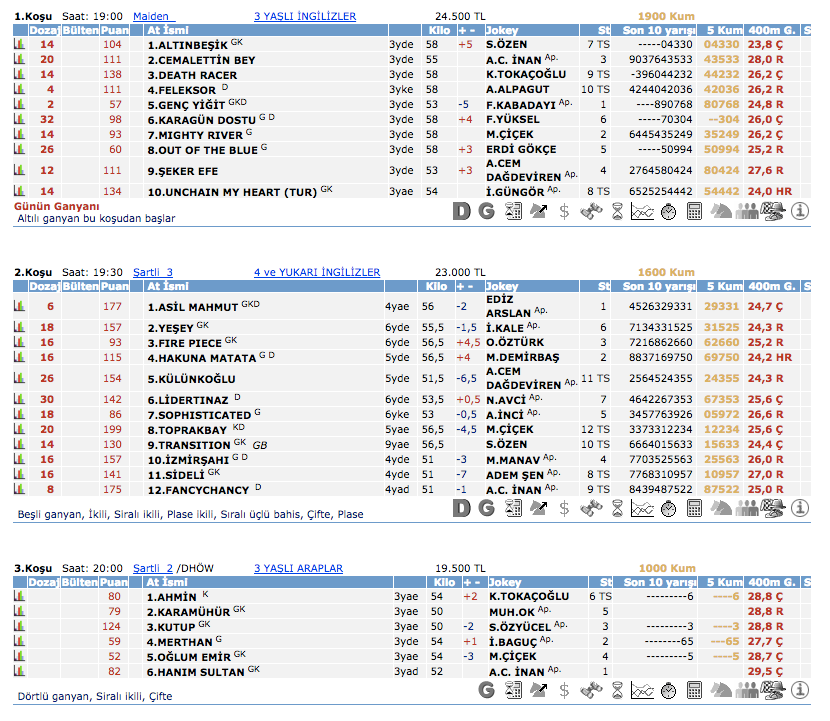Click the 3 YAŞLI İNGİLİZLER link
The width and height of the screenshot is (830, 721).
tap(305, 17)
